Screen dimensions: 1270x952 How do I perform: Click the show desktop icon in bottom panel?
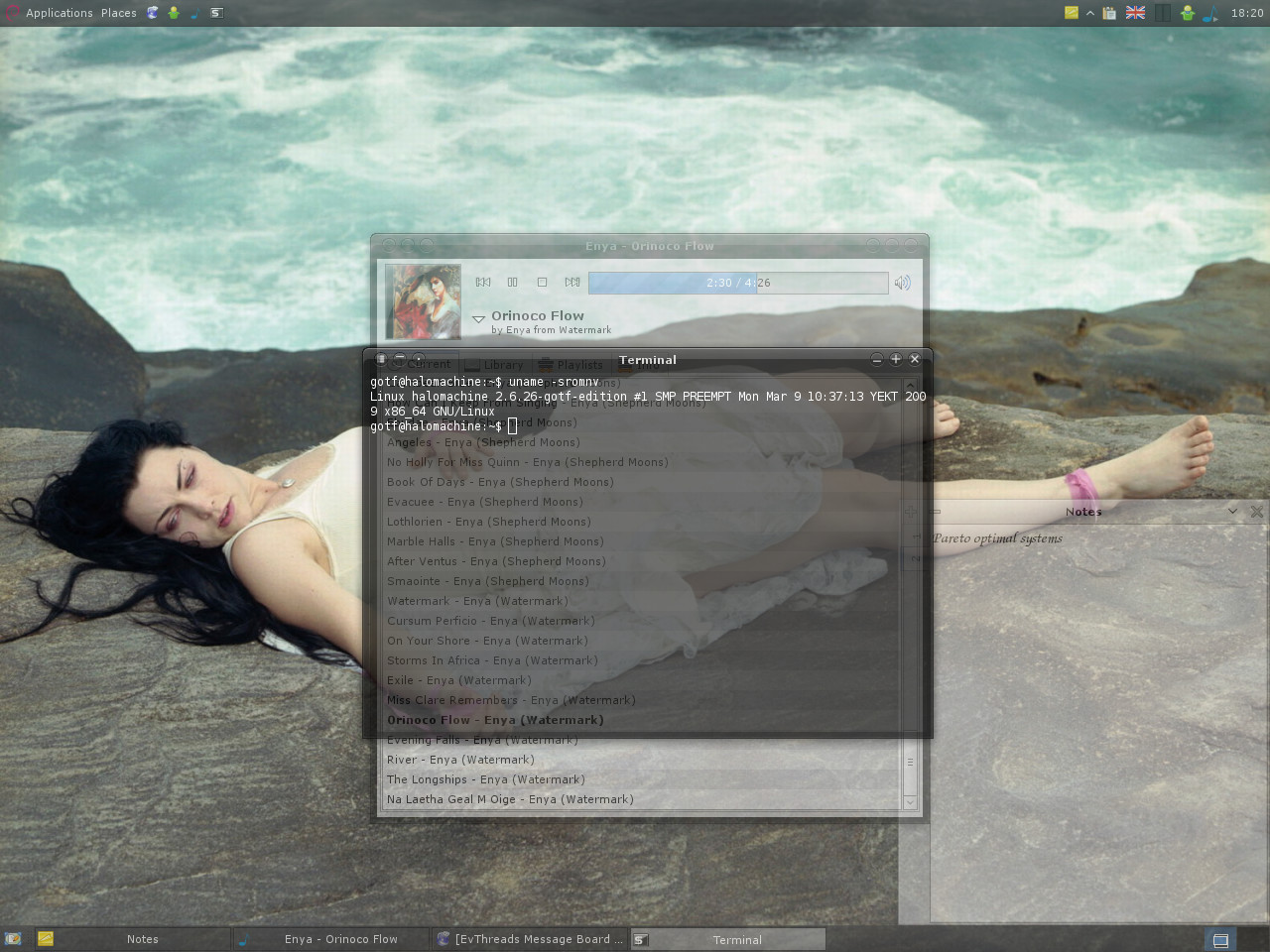pyautogui.click(x=13, y=939)
